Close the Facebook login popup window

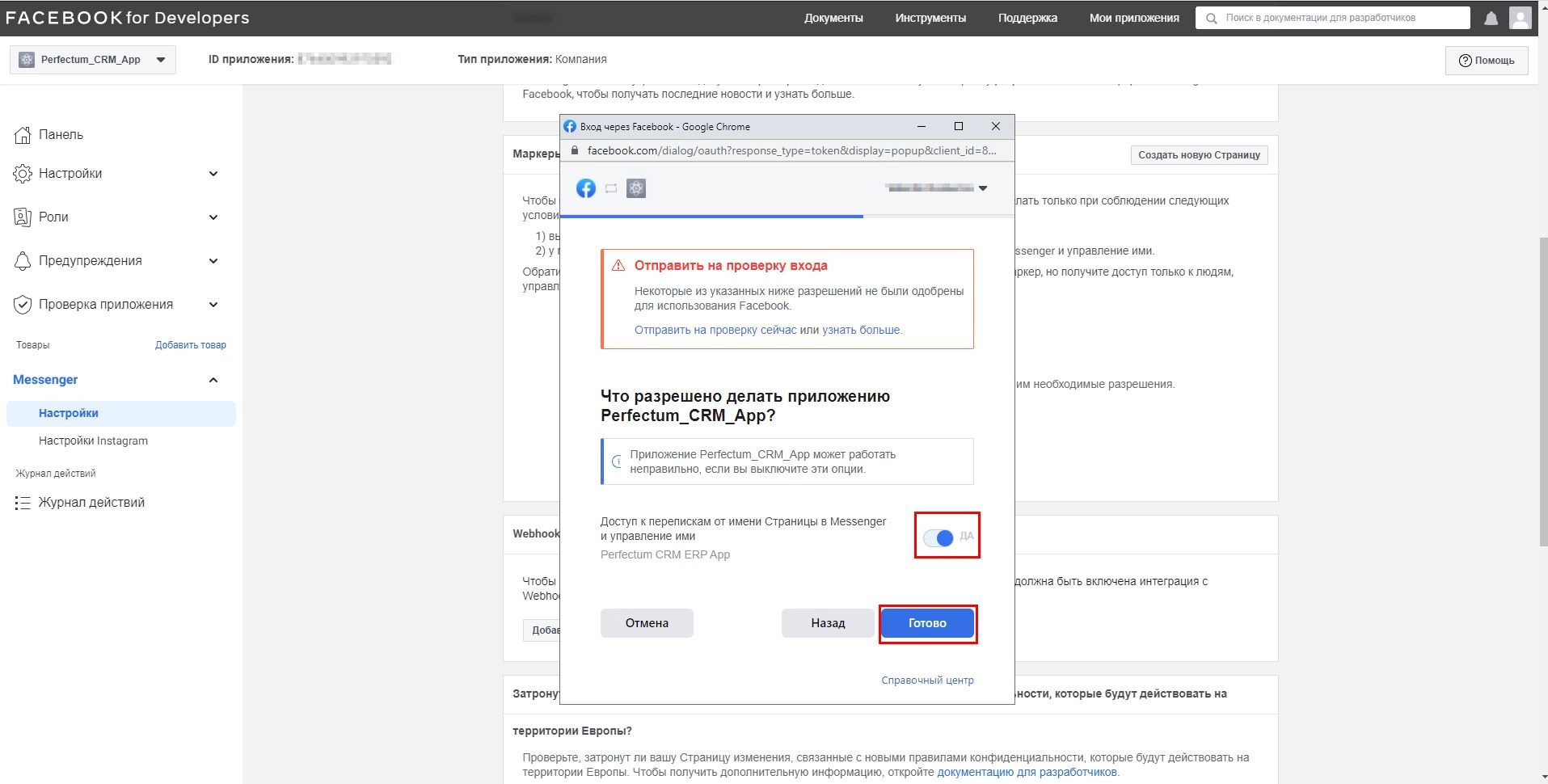pos(996,126)
